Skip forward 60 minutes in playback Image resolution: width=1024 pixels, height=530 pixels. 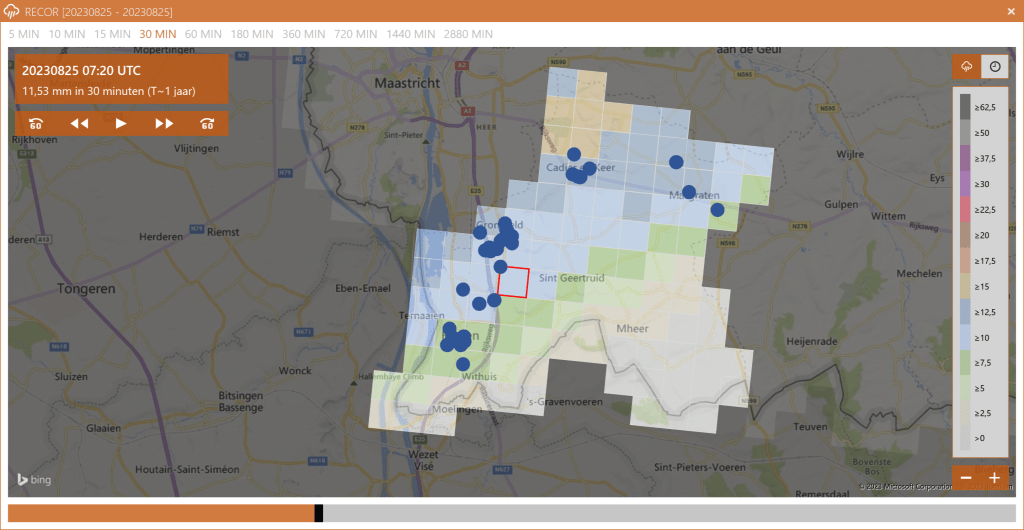[x=207, y=123]
